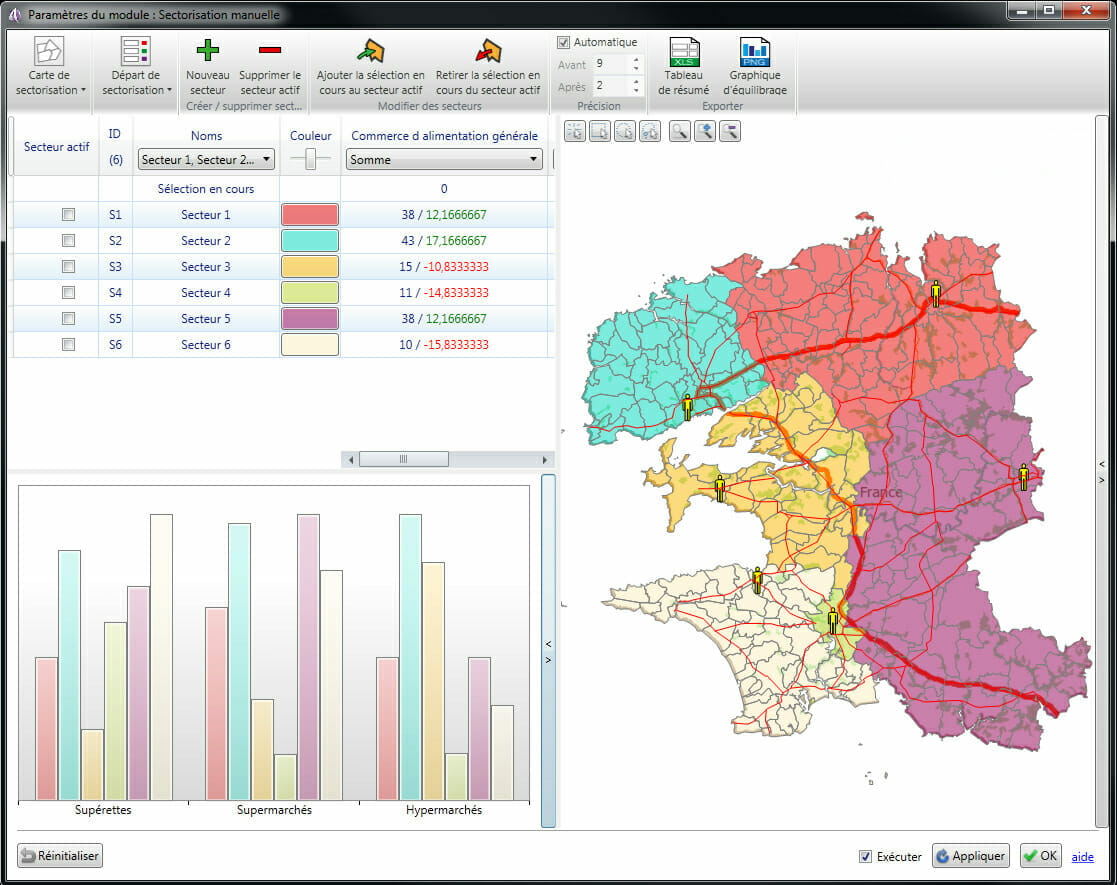Select the rectangle selection map tool

(x=600, y=131)
